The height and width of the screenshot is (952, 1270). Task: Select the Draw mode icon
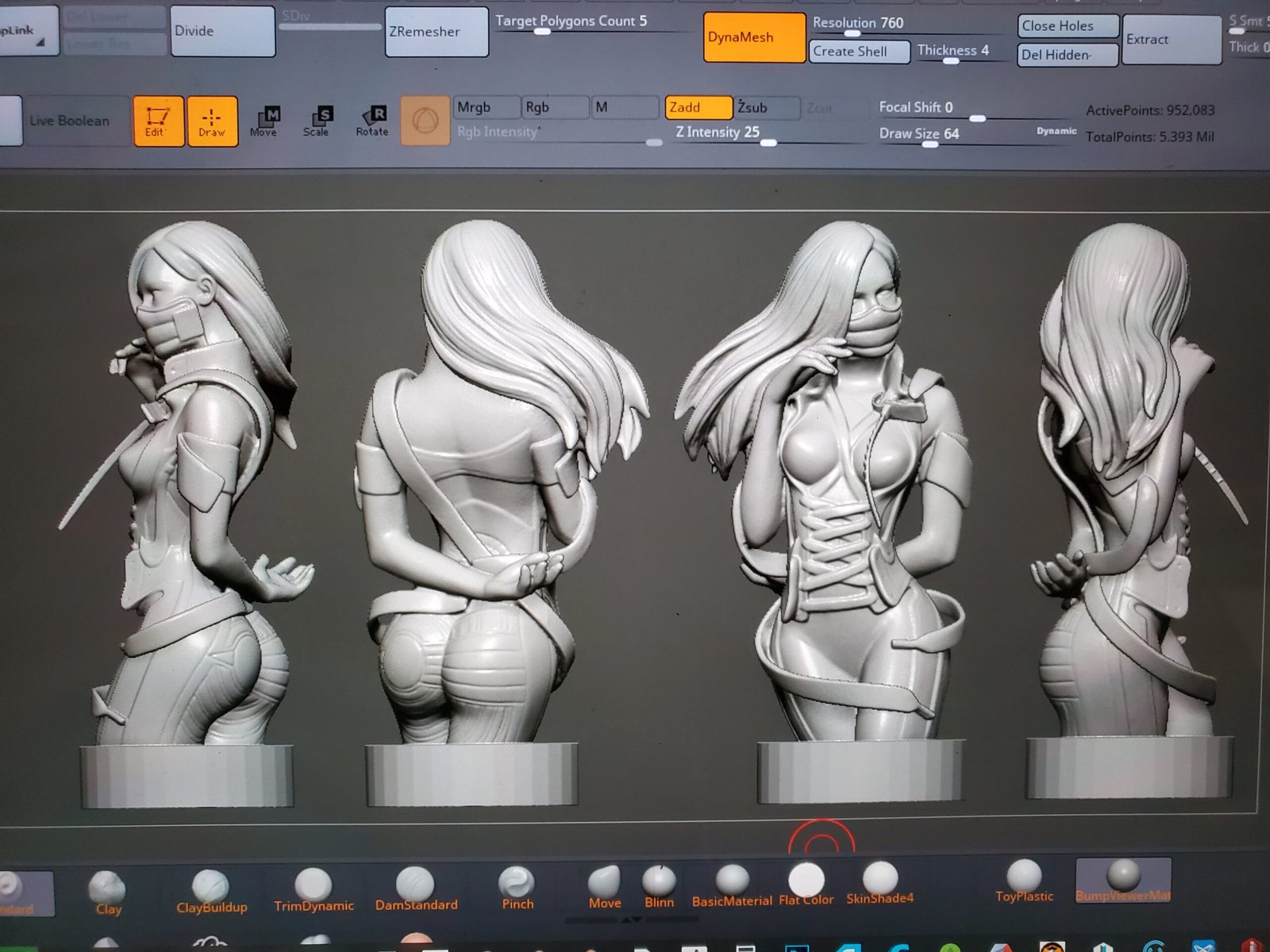point(212,121)
